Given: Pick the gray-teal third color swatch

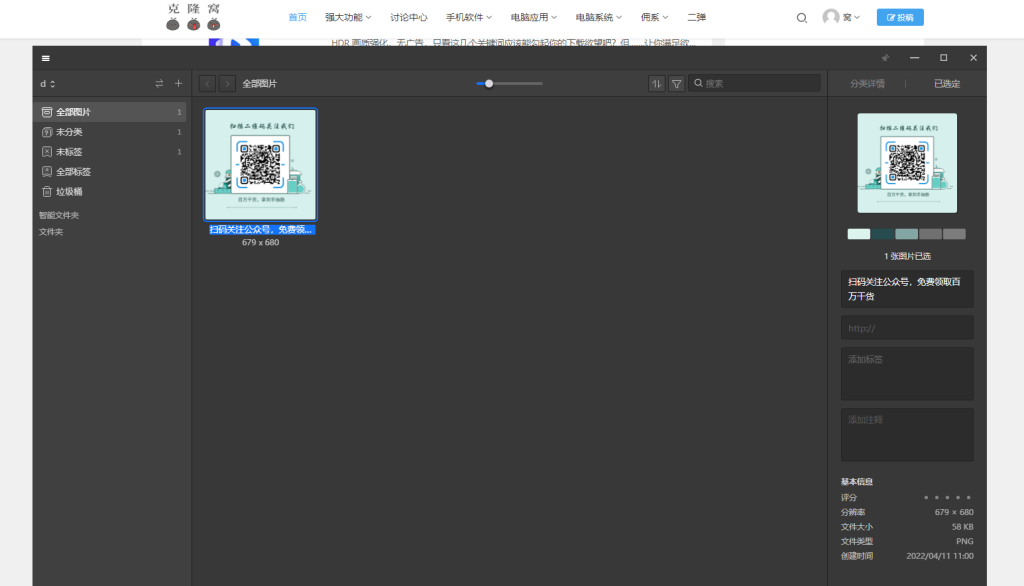Looking at the screenshot, I should (x=906, y=234).
